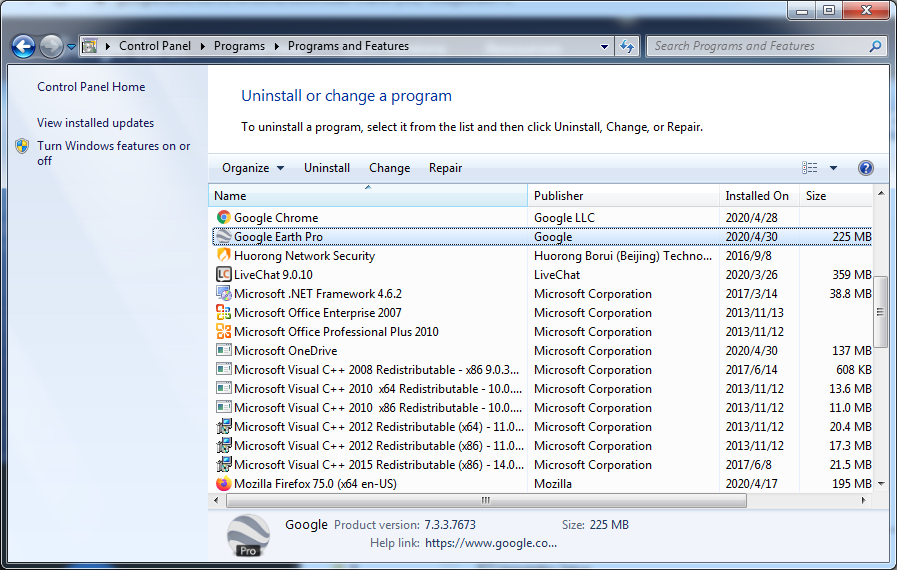Click the vertical scrollbar up arrow
This screenshot has width=897, height=570.
click(881, 193)
